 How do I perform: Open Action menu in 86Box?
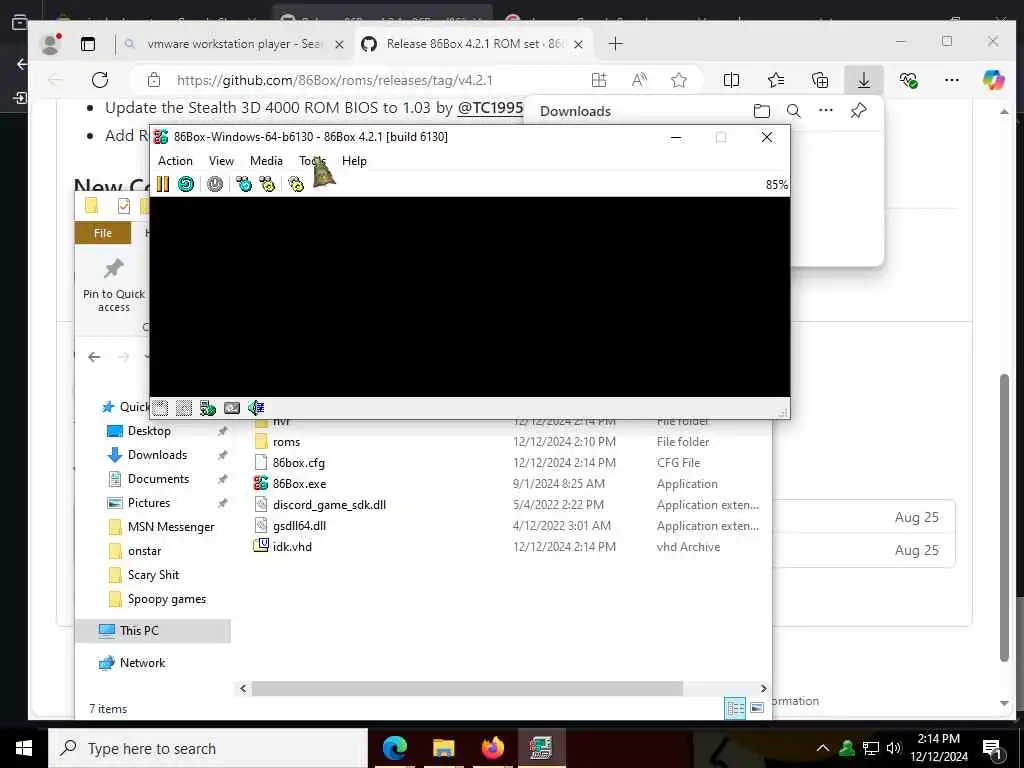175,161
